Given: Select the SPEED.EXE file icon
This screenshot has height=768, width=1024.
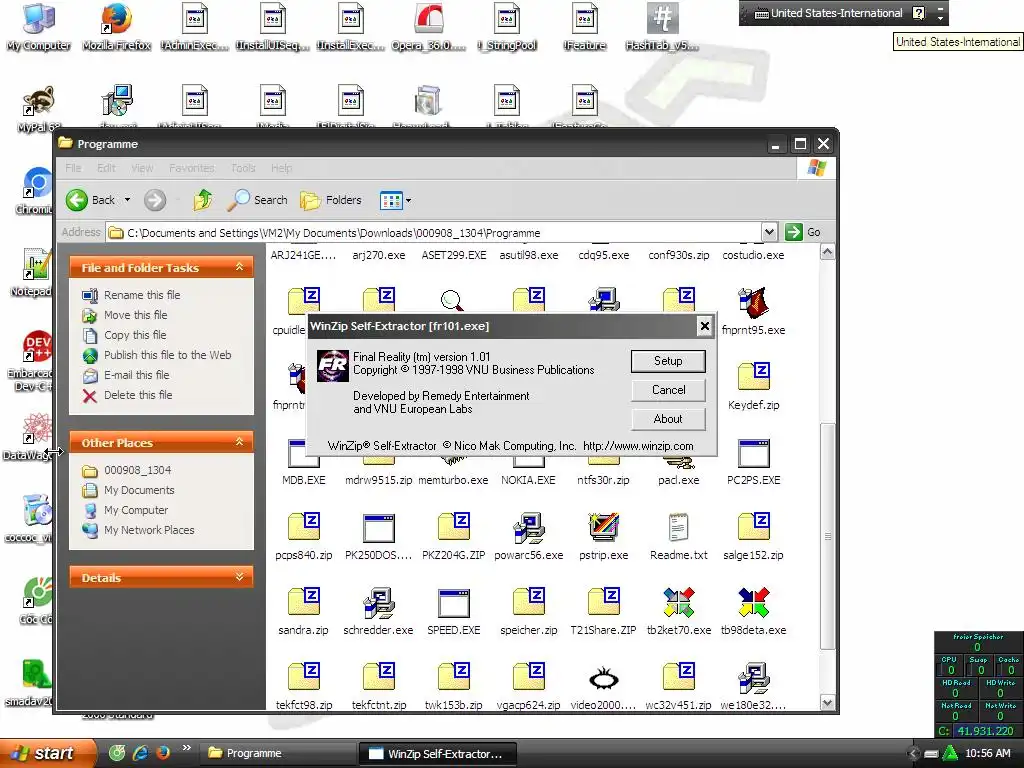Looking at the screenshot, I should [454, 603].
